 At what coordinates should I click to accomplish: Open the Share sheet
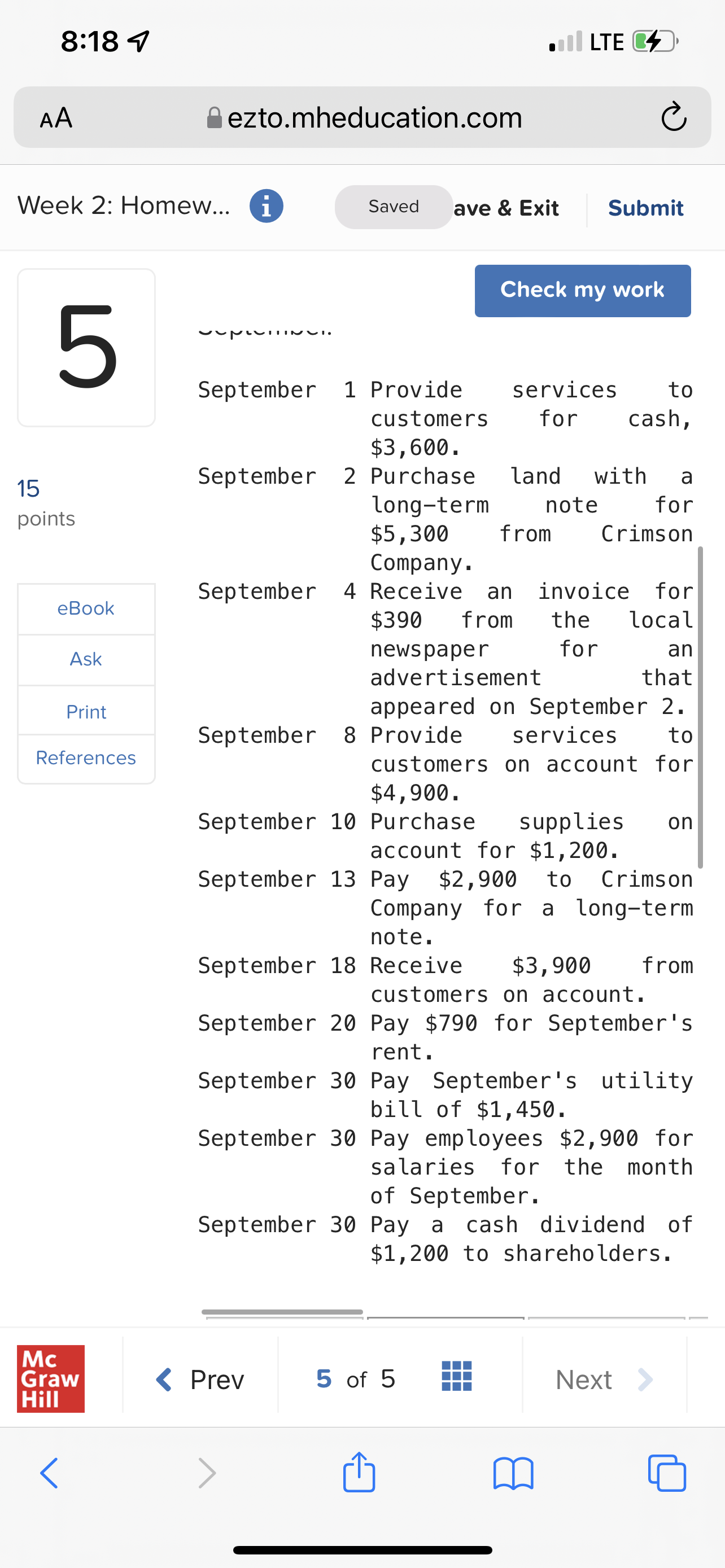tap(359, 1473)
